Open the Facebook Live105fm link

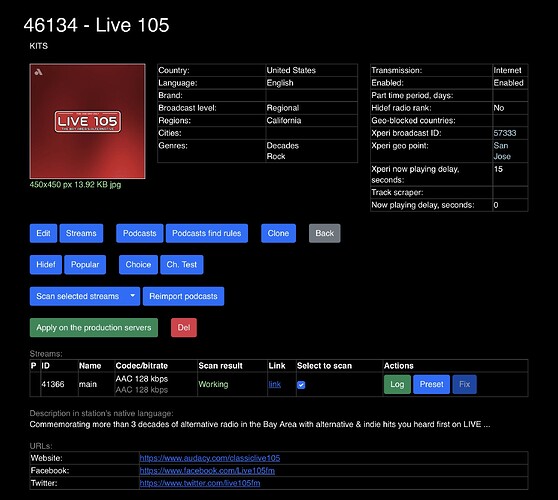207,471
